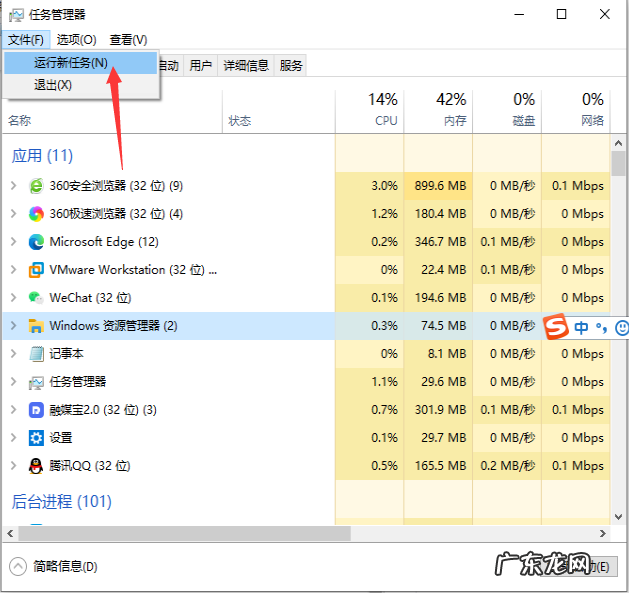Expand Windows 资源管理器 process group
This screenshot has width=629, height=593.
14,325
